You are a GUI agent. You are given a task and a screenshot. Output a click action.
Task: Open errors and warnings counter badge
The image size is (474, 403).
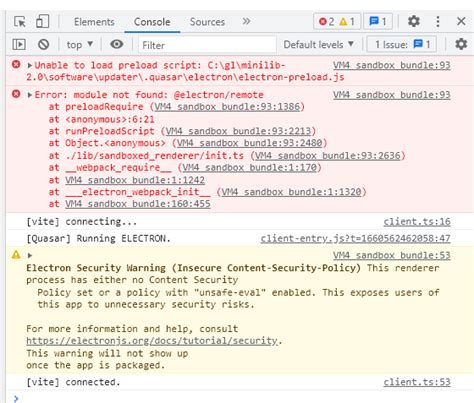coord(337,22)
